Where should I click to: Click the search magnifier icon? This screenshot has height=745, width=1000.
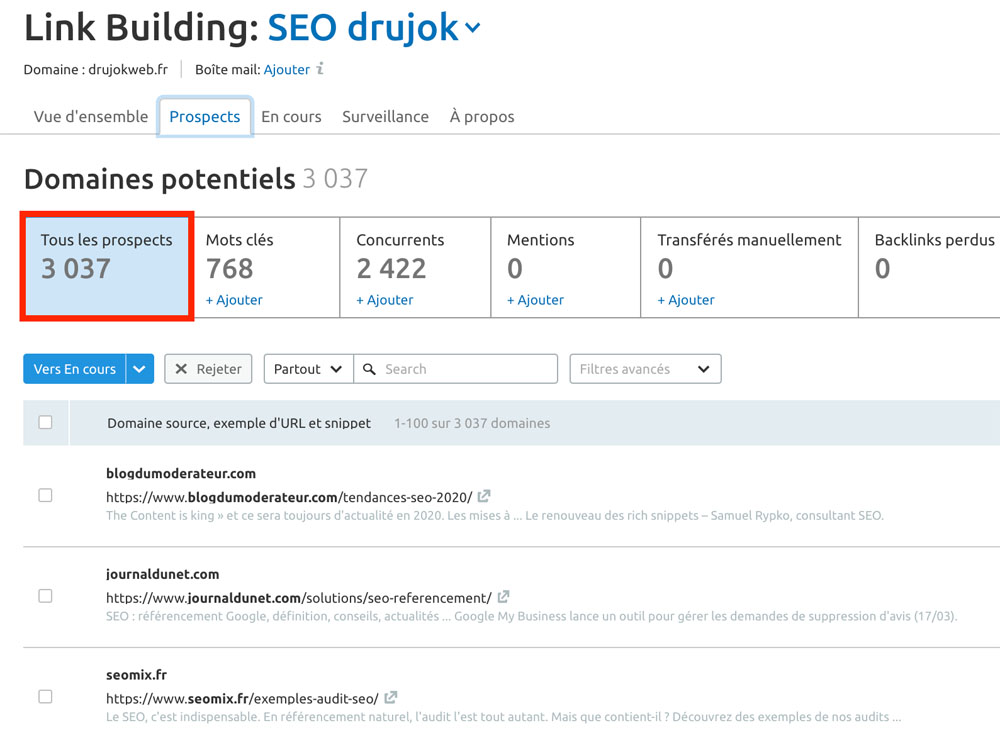[x=369, y=369]
